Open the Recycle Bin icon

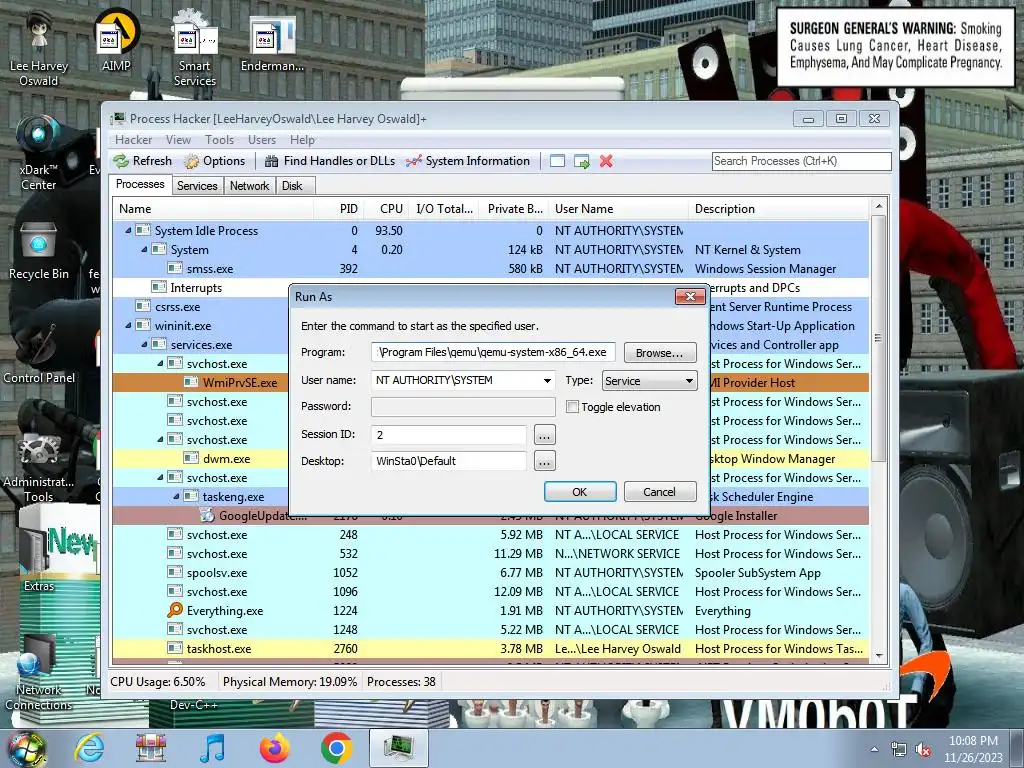click(39, 251)
